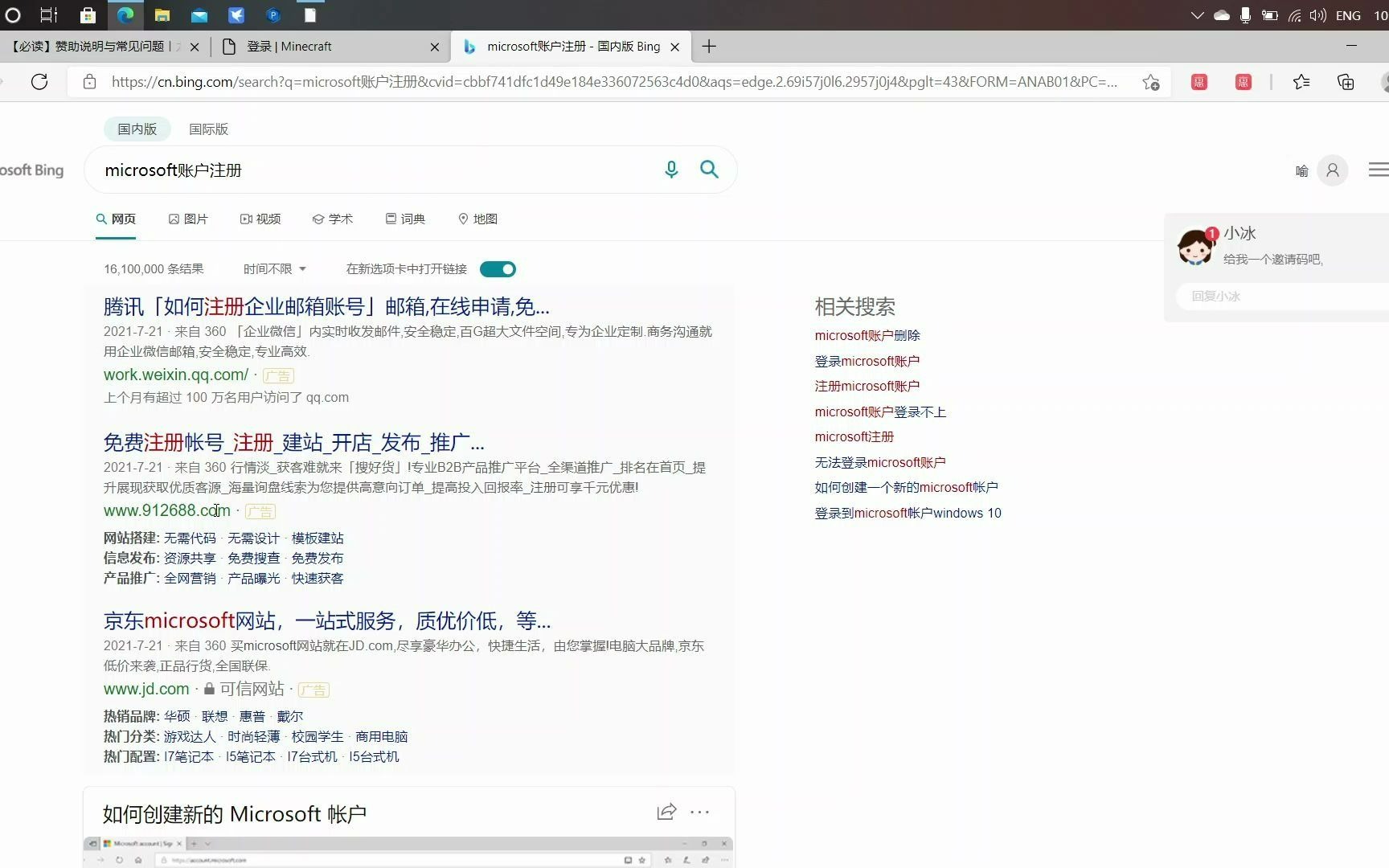Viewport: 1389px width, 868px height.
Task: Open the Bing user account icon
Action: (x=1332, y=170)
